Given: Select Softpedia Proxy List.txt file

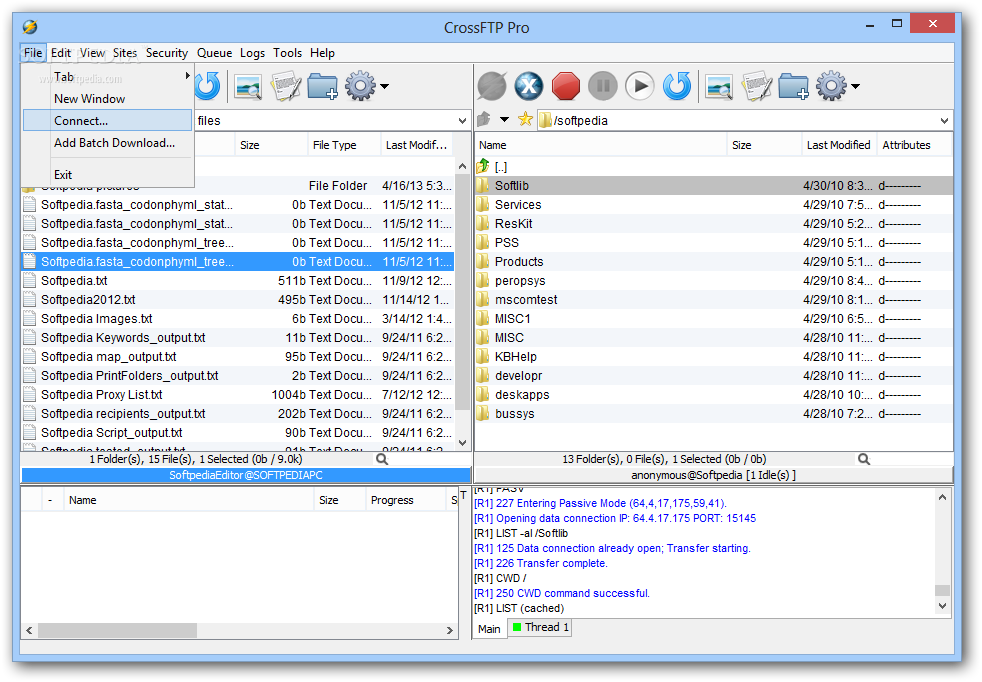Looking at the screenshot, I should pos(238,395).
